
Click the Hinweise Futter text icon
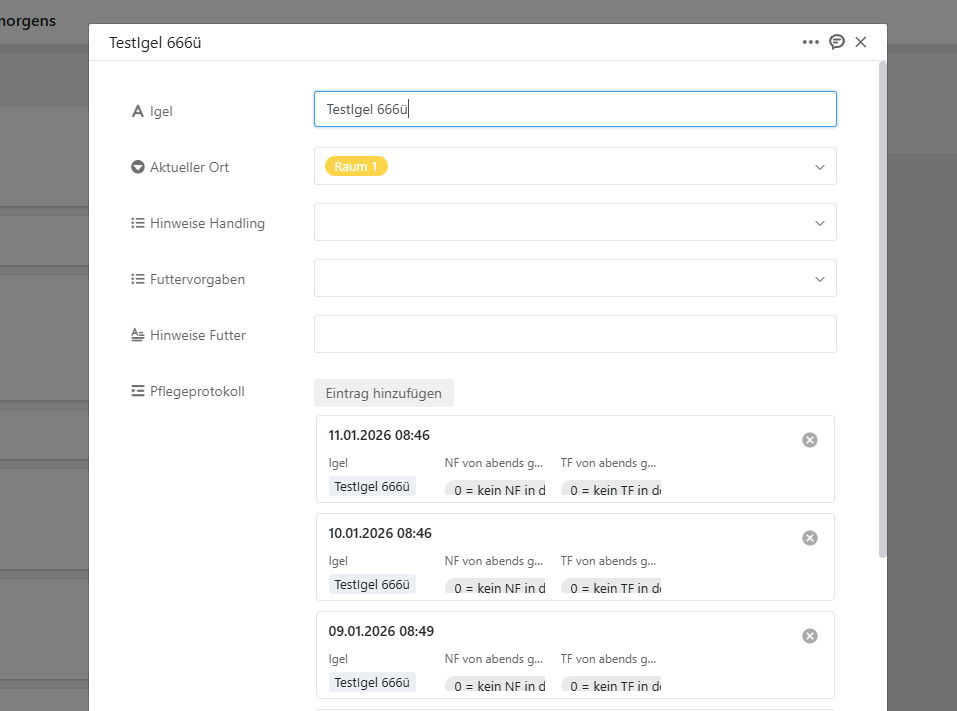(138, 335)
